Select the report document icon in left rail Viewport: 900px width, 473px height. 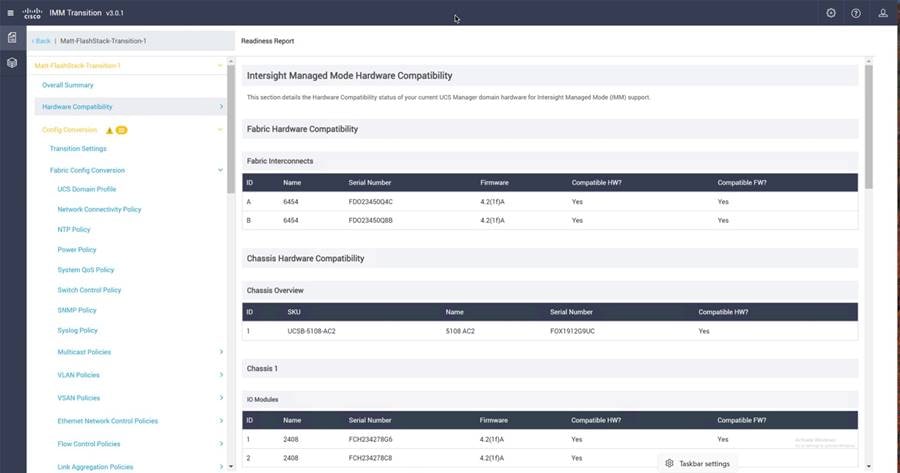coord(12,38)
